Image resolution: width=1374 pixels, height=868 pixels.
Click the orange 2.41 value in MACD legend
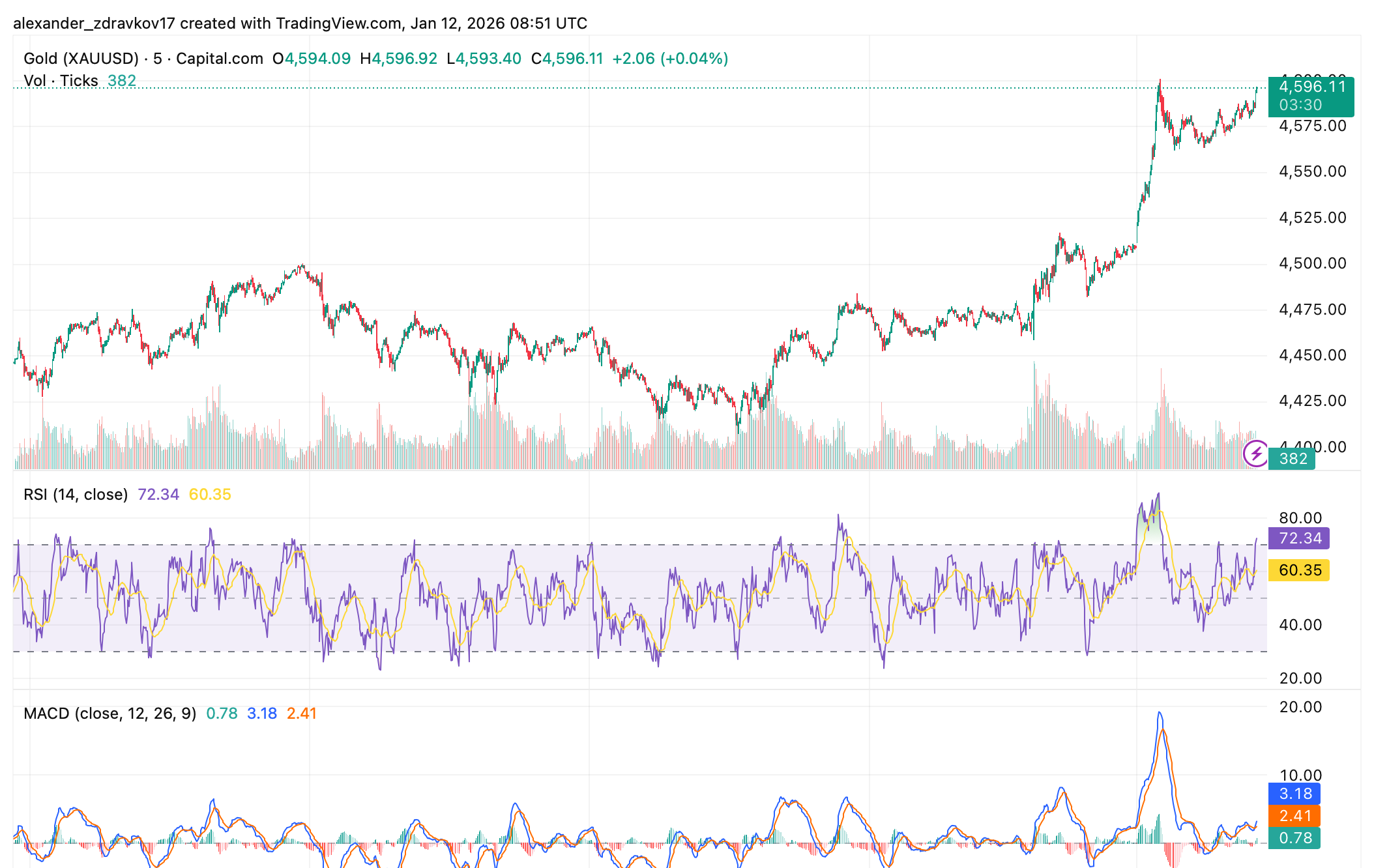(x=302, y=714)
